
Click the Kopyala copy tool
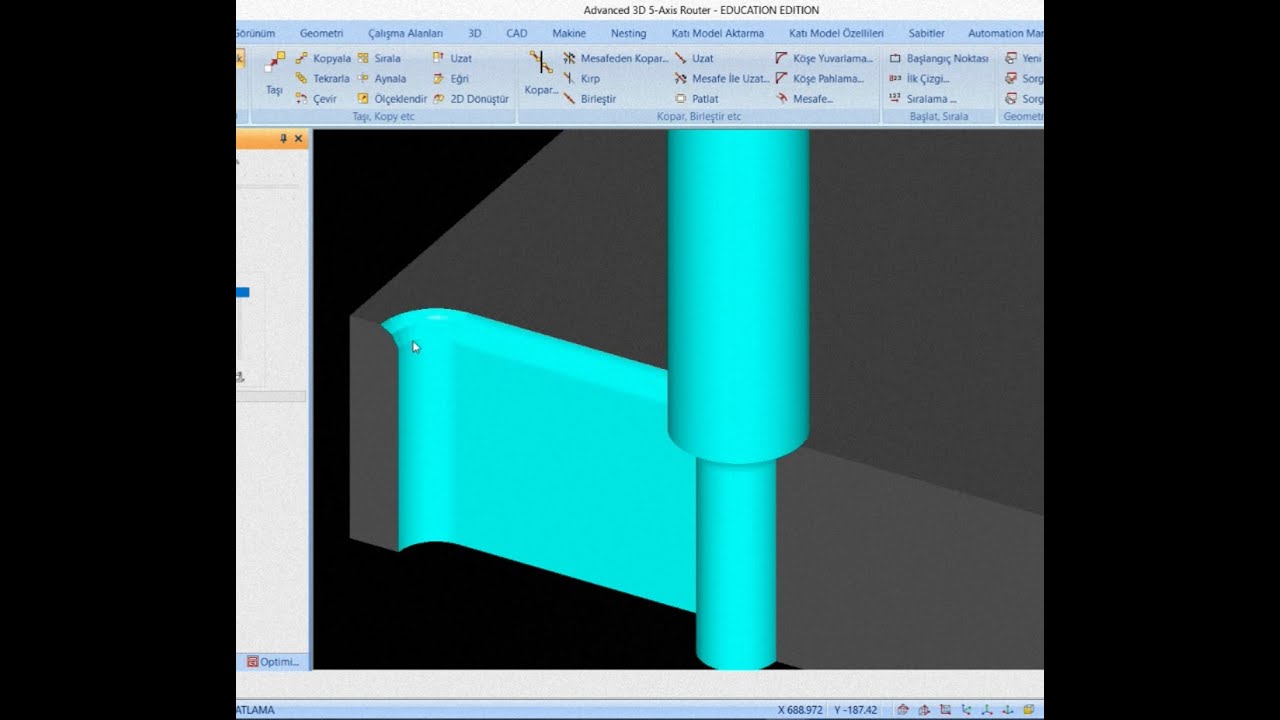coord(322,58)
